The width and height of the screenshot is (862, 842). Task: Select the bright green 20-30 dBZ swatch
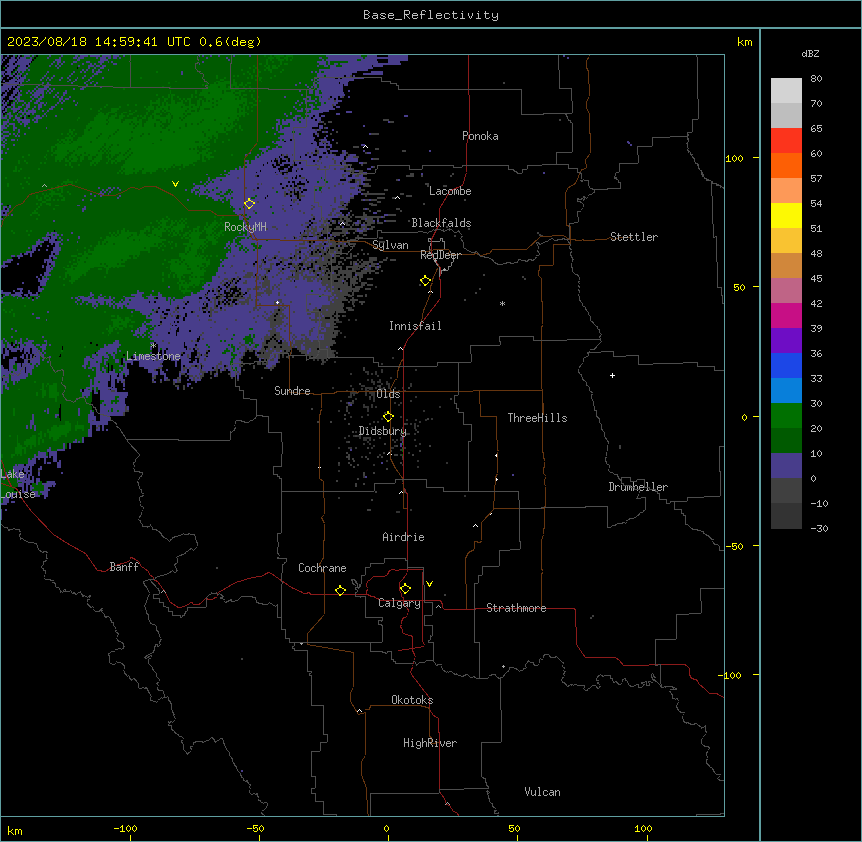786,416
